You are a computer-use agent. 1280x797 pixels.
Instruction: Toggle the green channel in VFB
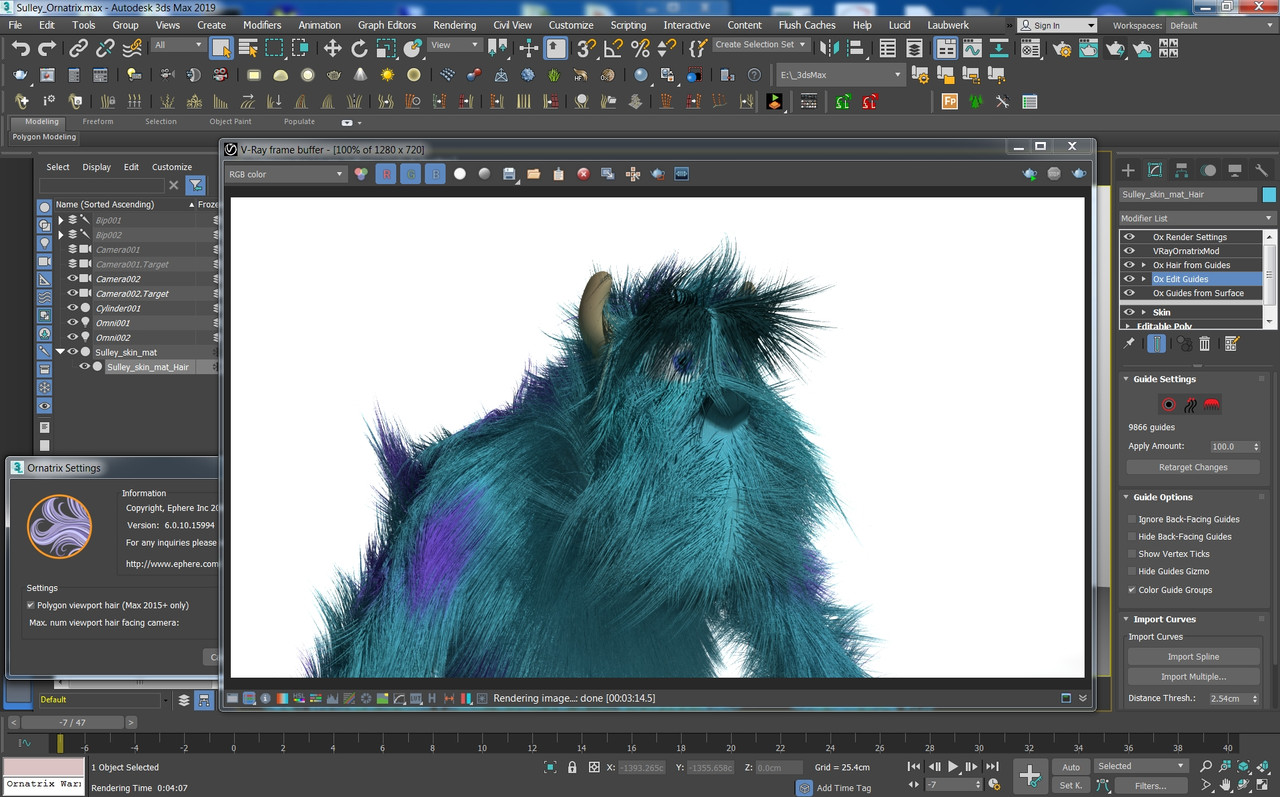(410, 174)
